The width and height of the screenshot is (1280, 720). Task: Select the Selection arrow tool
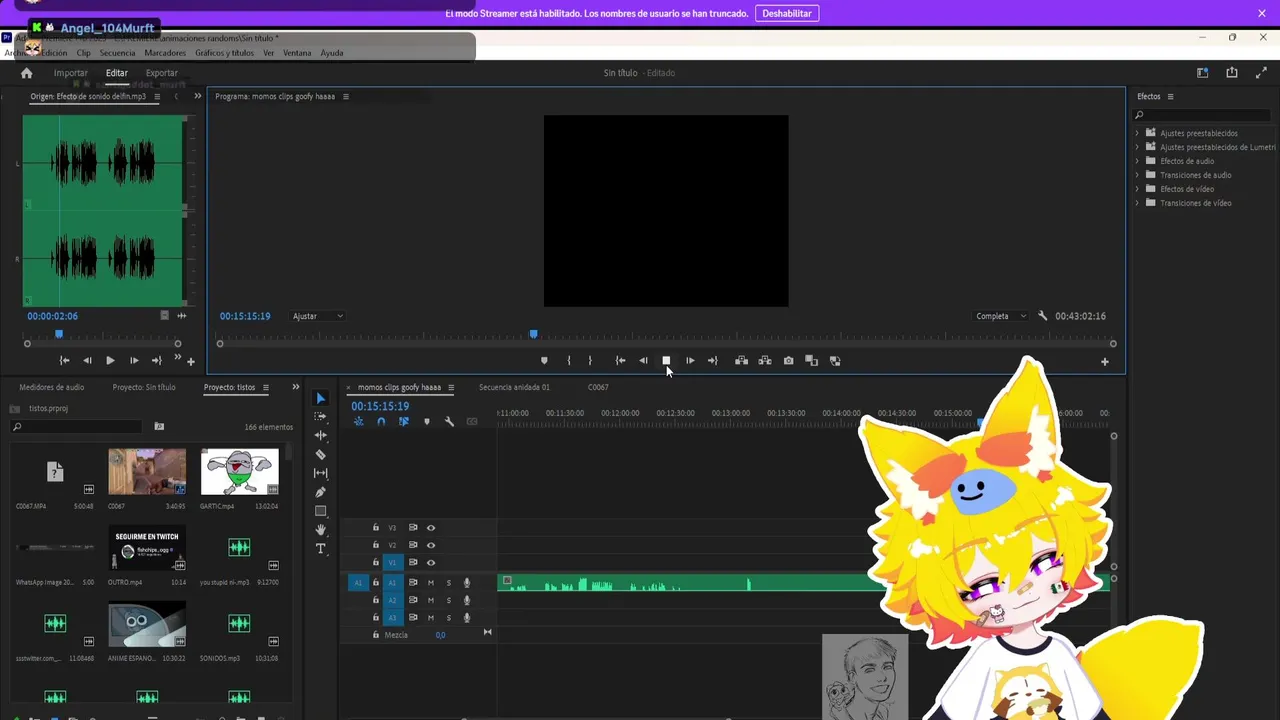tap(321, 398)
